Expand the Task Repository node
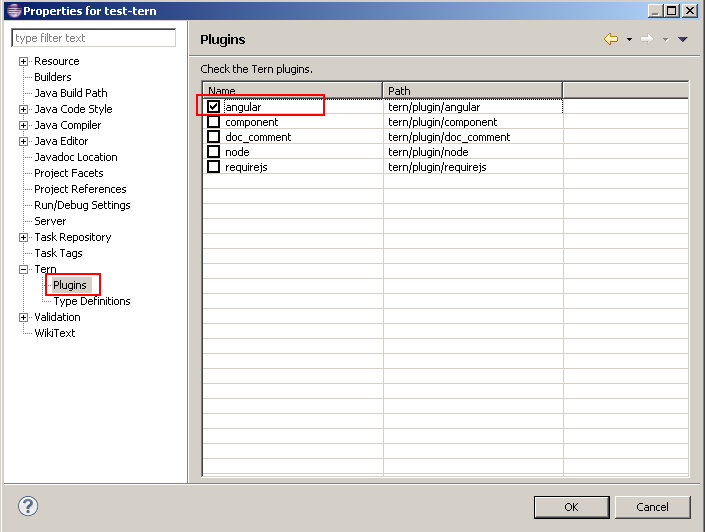 point(23,237)
